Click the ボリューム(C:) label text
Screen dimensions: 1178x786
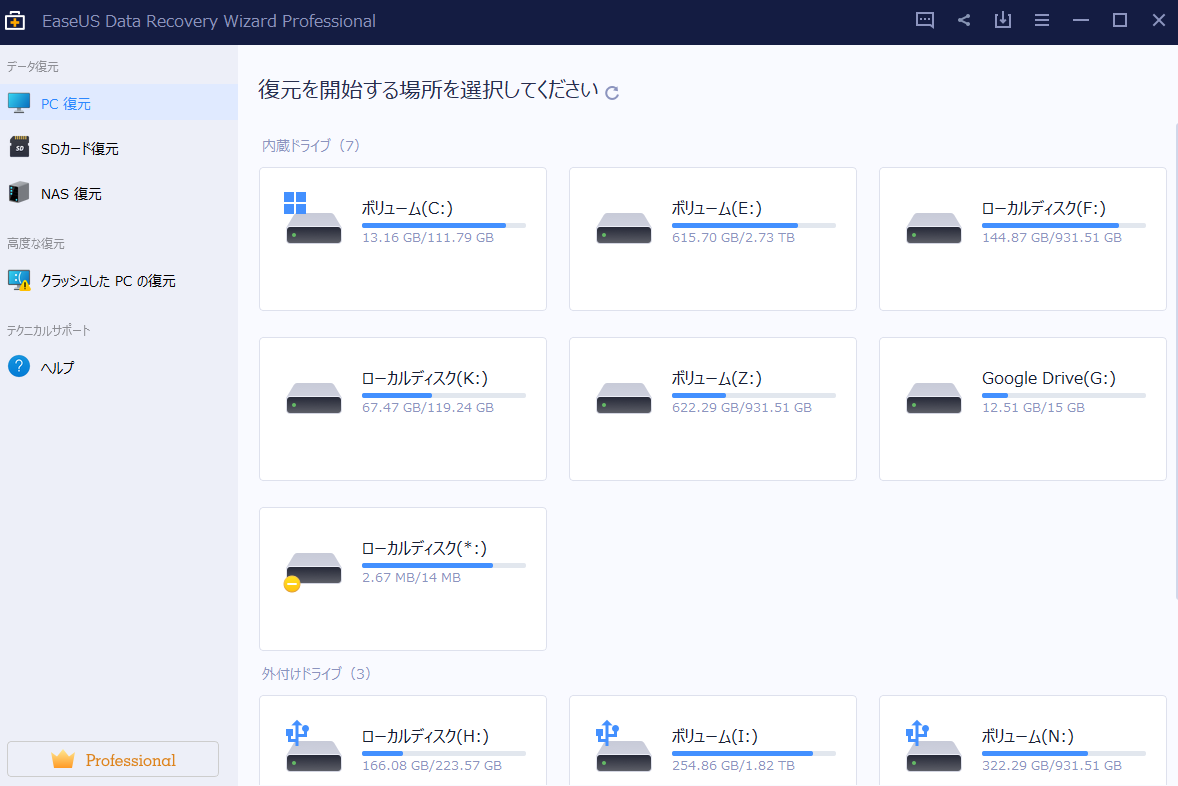point(407,208)
